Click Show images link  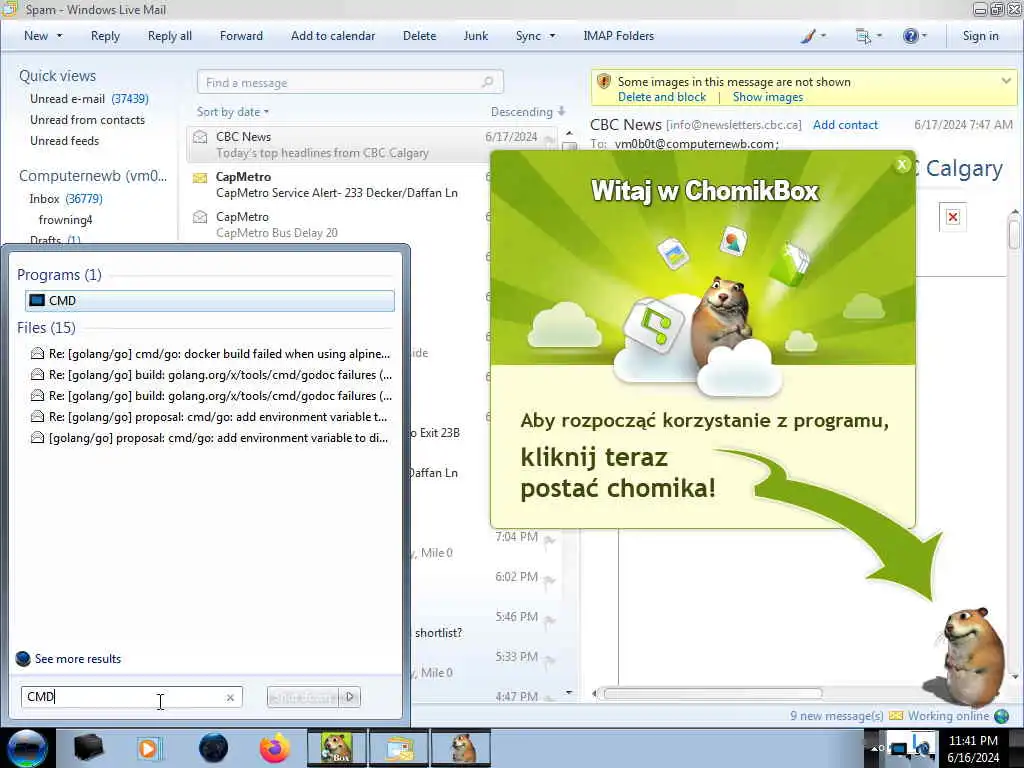tap(768, 97)
